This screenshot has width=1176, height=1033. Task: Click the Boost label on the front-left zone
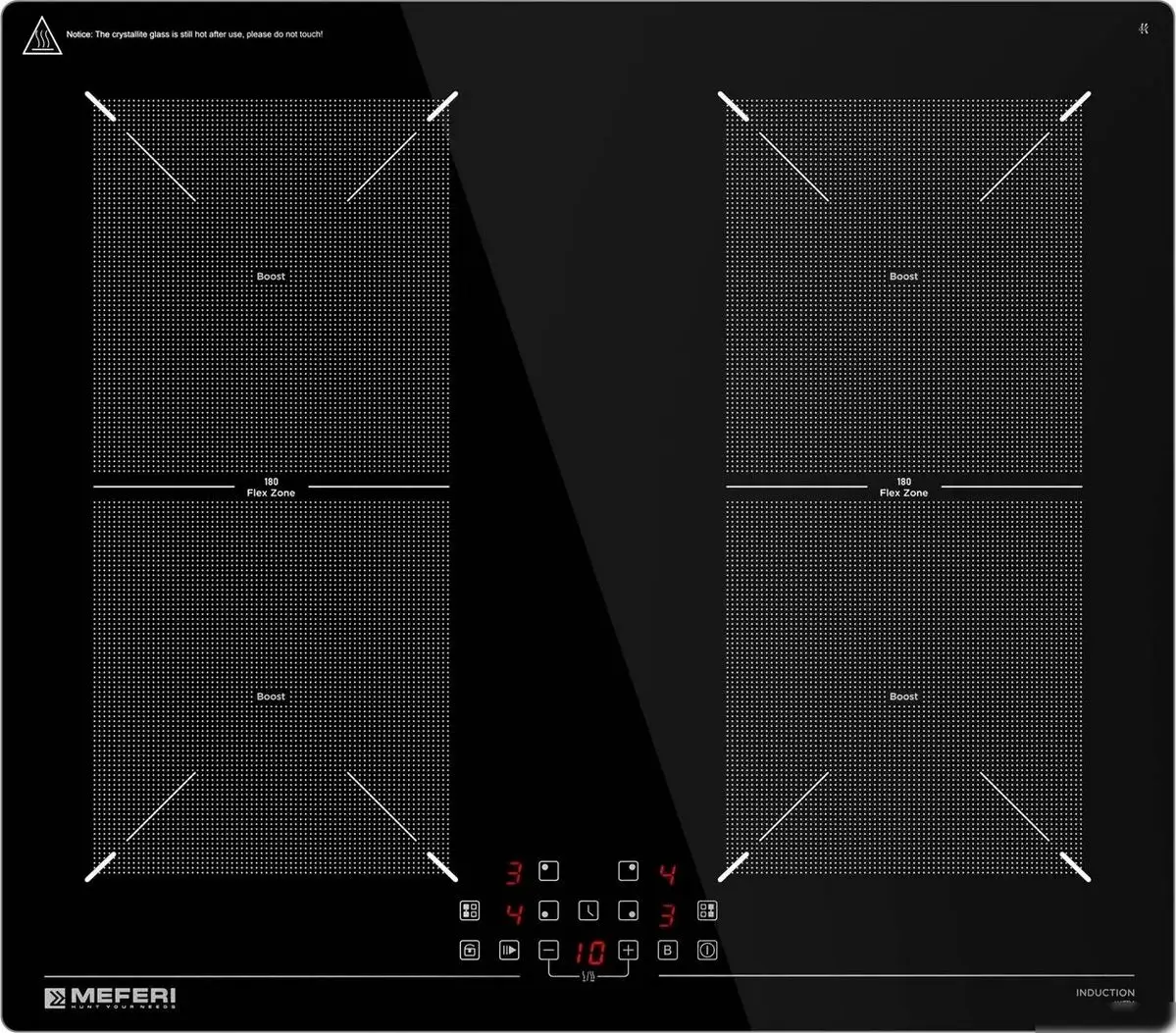click(271, 697)
